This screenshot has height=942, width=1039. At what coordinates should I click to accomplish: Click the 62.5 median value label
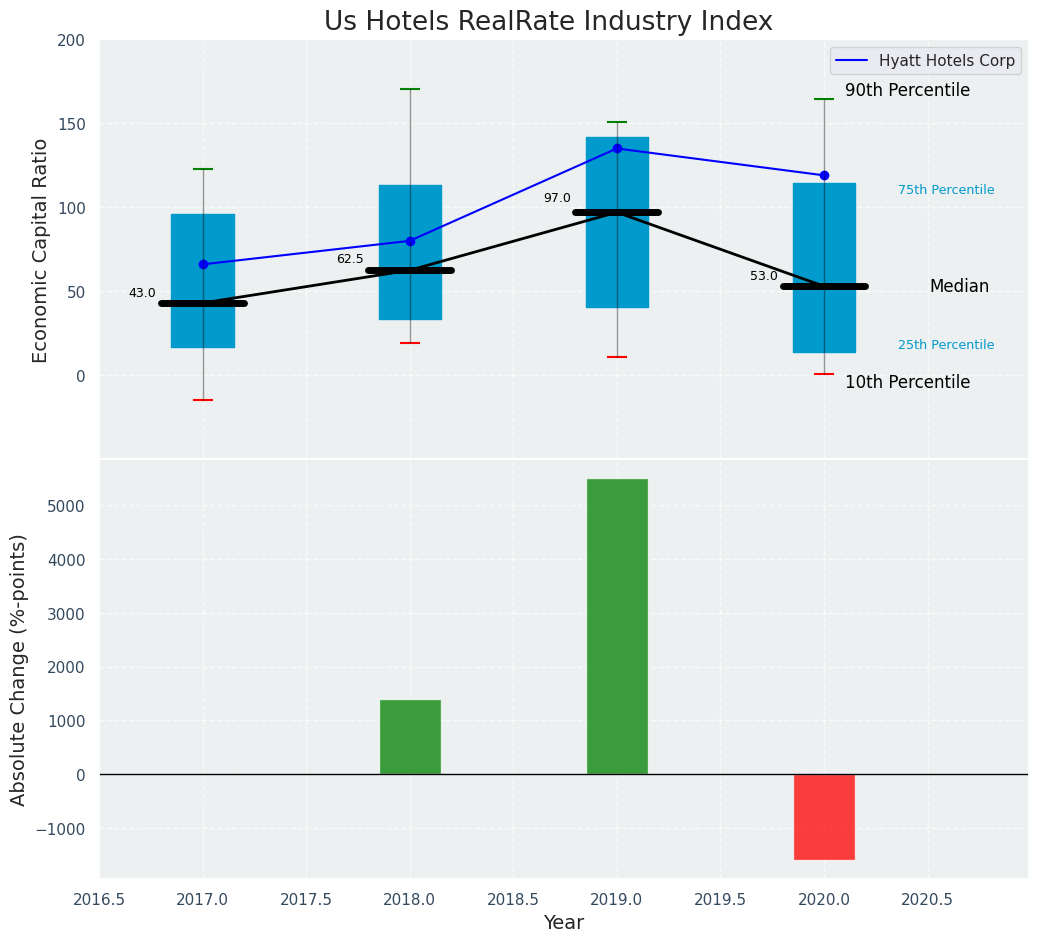tap(350, 259)
